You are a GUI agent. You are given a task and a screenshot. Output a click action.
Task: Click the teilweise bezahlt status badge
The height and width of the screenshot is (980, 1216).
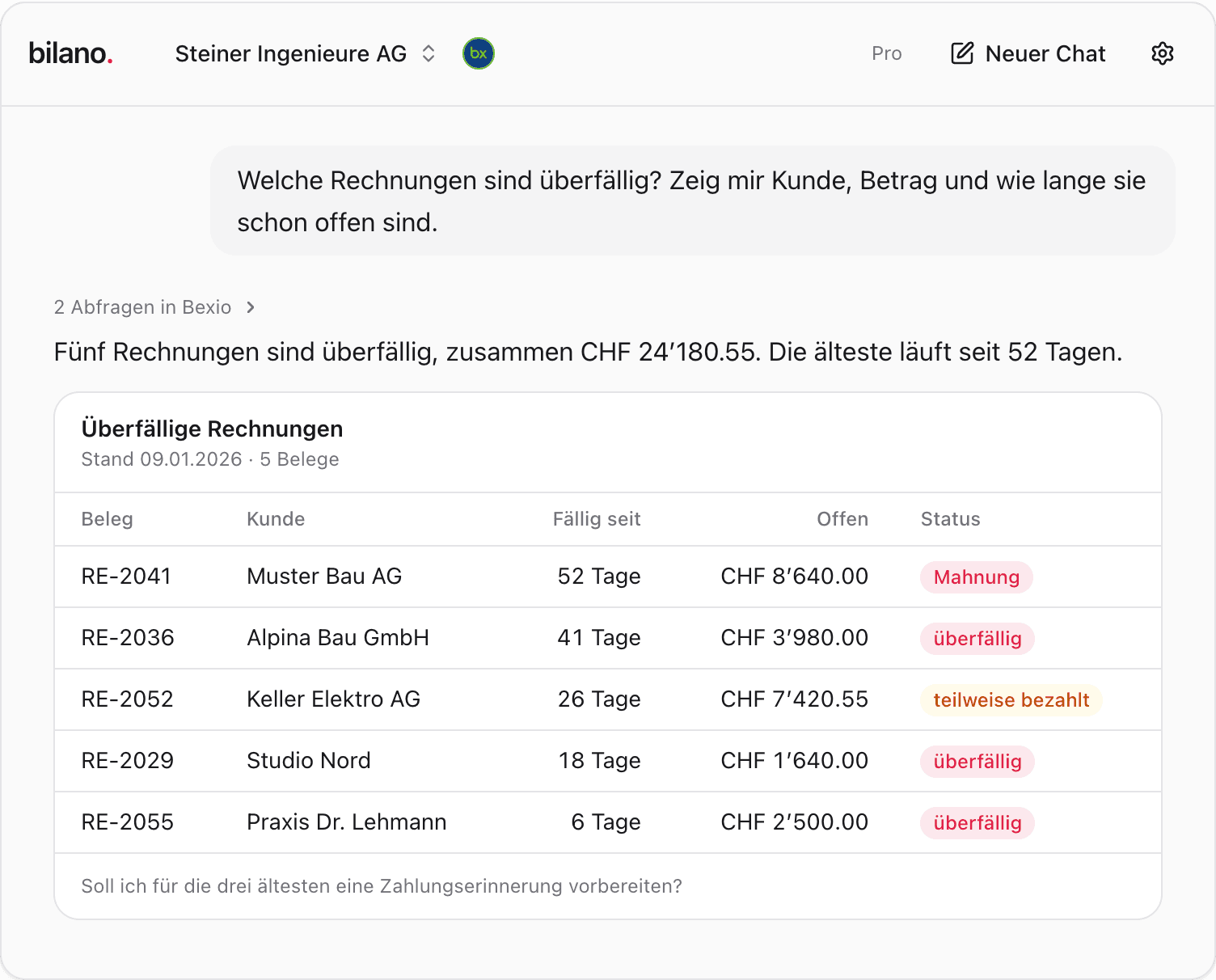click(x=1011, y=700)
